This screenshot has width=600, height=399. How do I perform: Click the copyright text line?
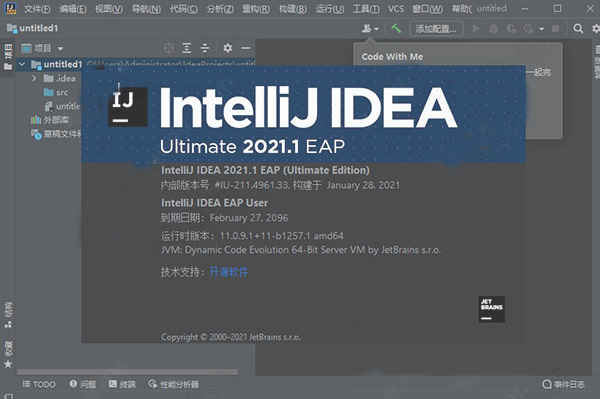pyautogui.click(x=231, y=337)
